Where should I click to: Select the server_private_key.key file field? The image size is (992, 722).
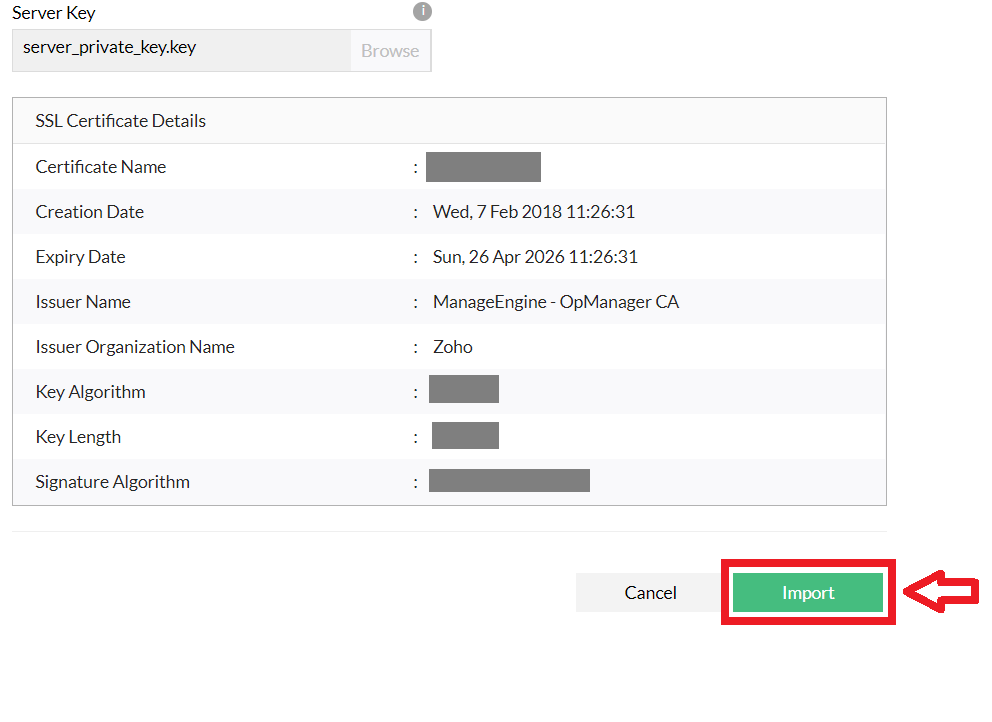click(180, 50)
